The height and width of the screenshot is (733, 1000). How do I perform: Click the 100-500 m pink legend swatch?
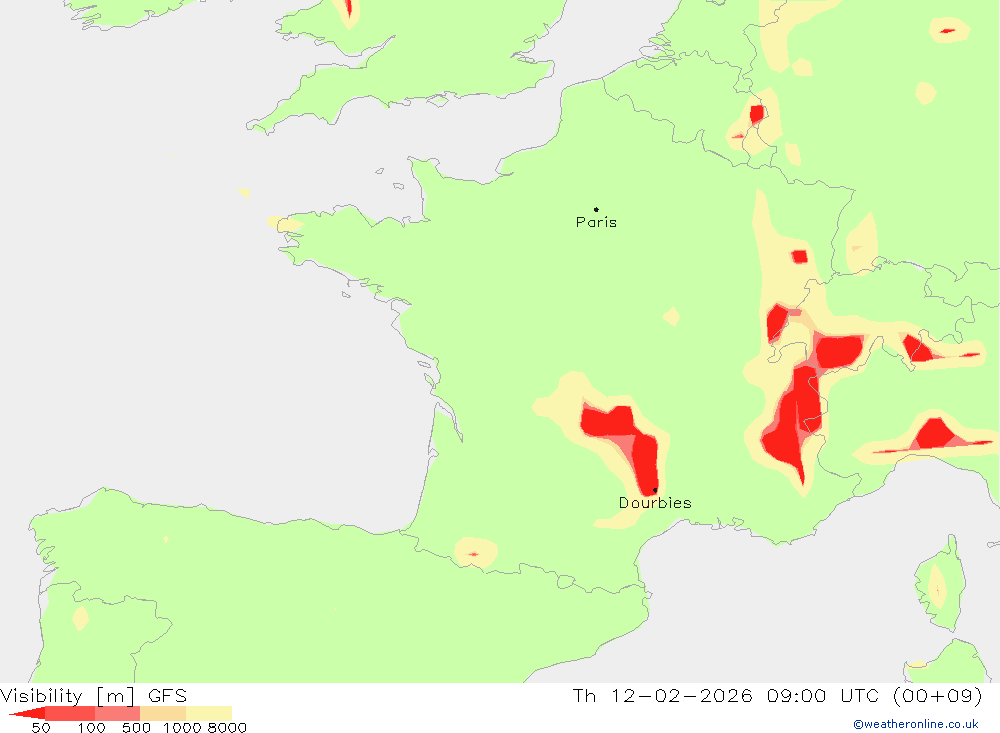tap(117, 713)
